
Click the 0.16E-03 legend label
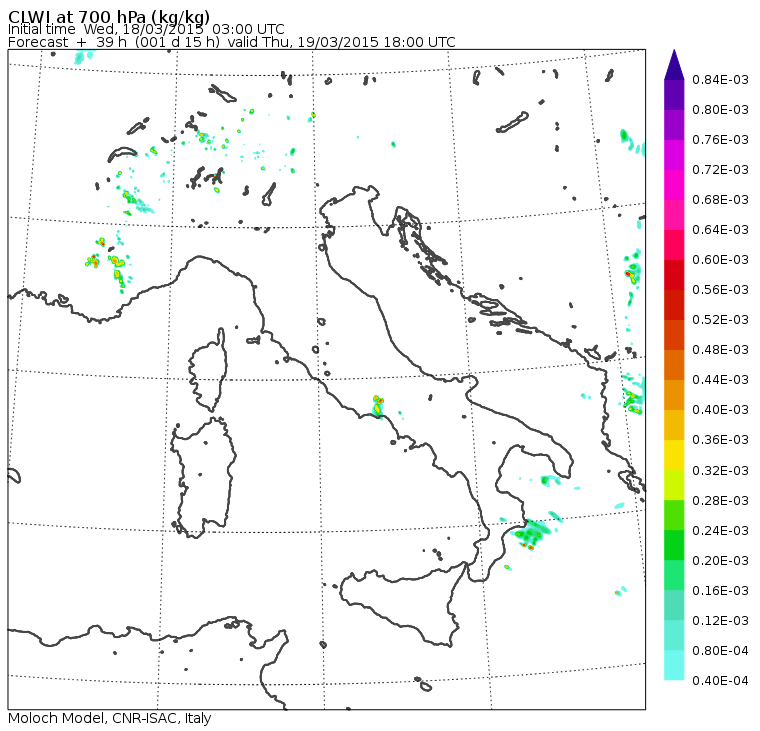(x=720, y=591)
